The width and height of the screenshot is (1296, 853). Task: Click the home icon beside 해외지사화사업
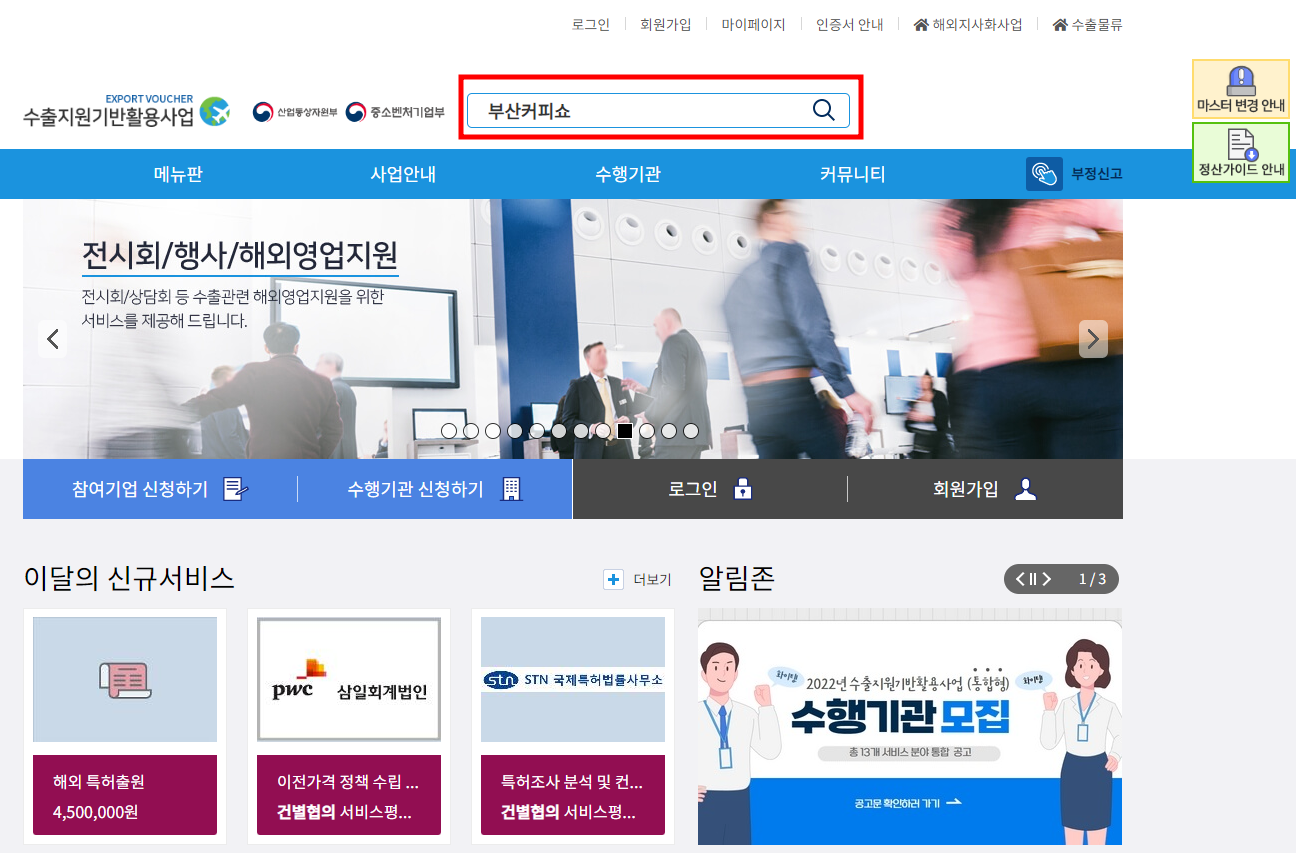pos(921,25)
